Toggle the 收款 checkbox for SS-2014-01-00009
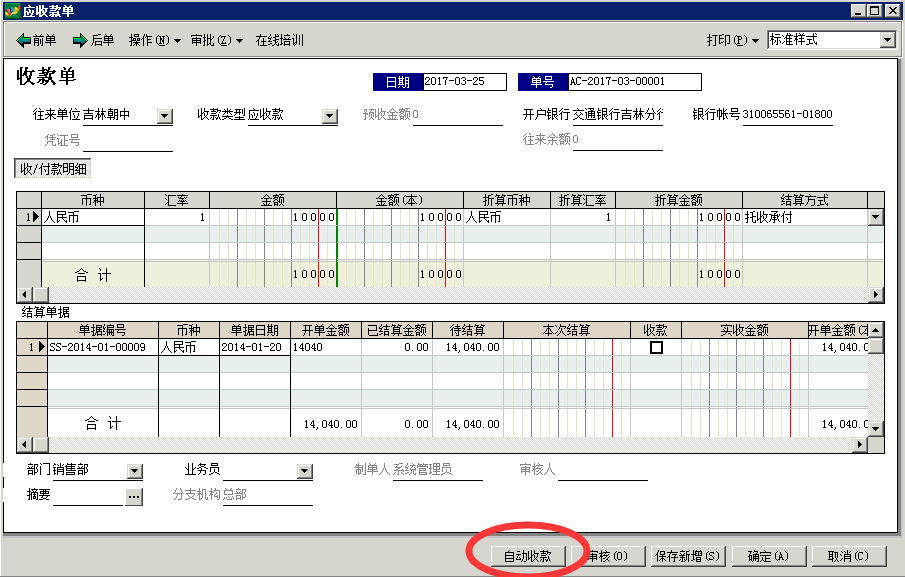905x577 pixels. tap(656, 347)
